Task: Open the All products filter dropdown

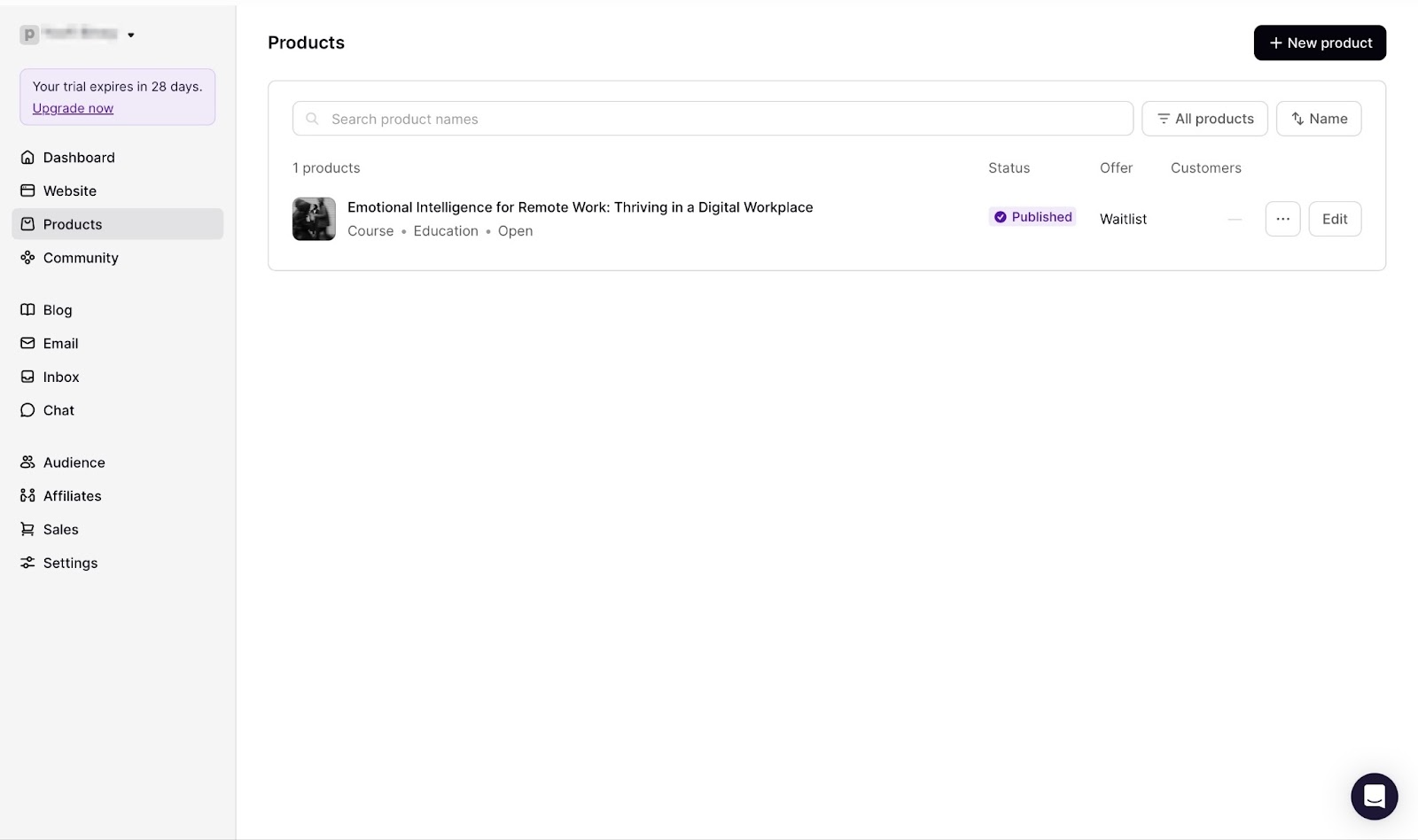Action: (x=1204, y=119)
